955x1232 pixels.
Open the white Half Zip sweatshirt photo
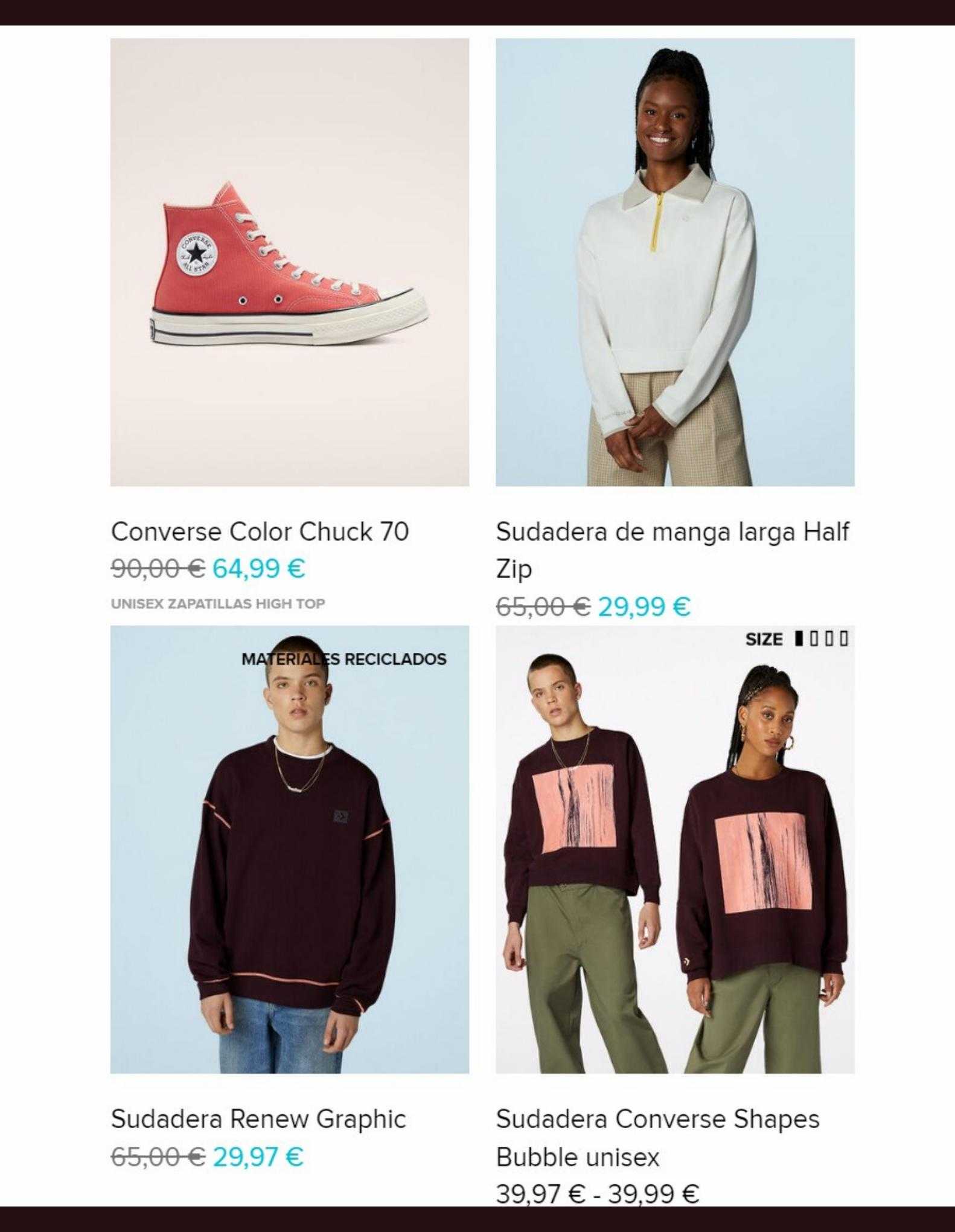[675, 262]
